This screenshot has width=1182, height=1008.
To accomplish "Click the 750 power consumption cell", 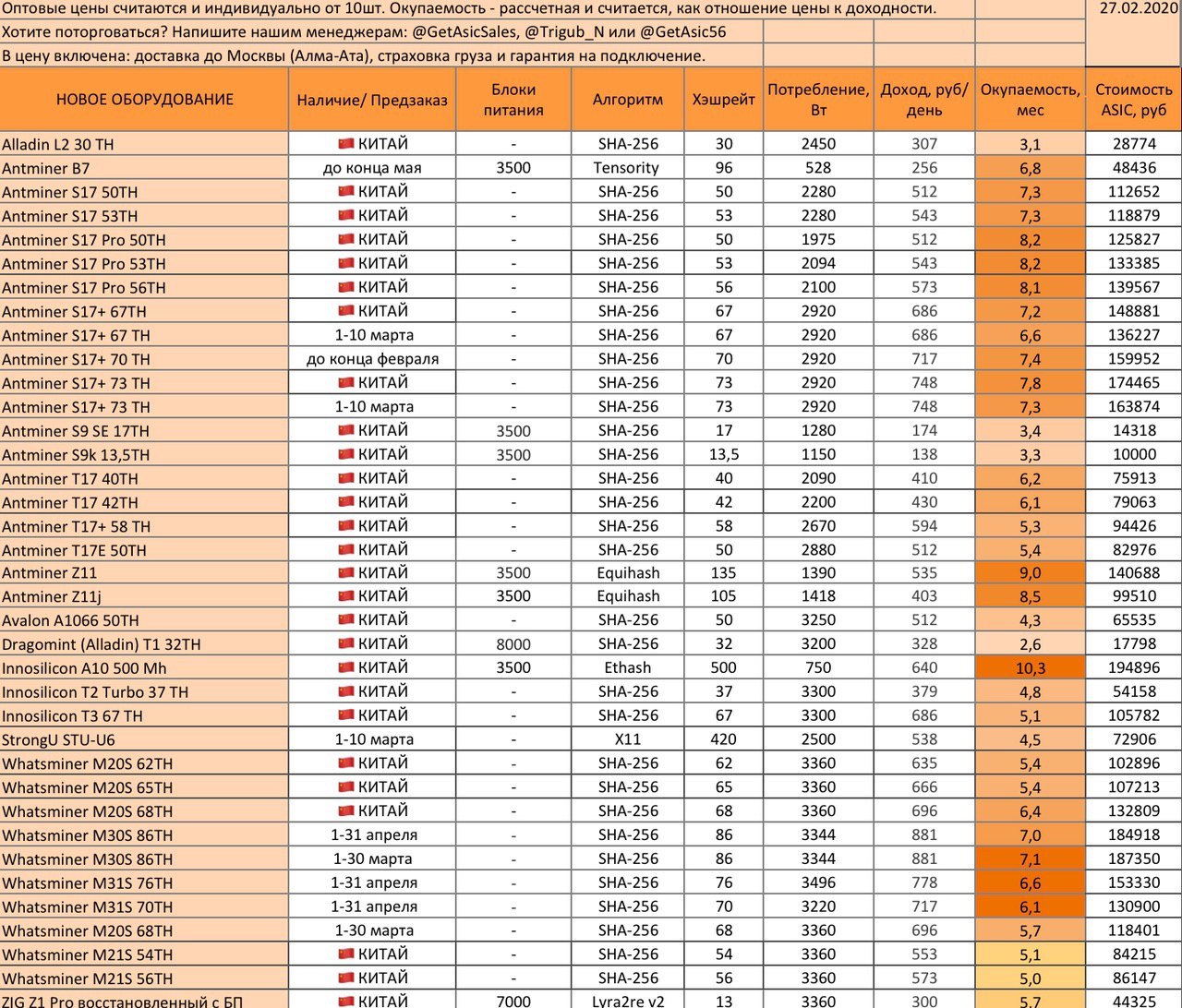I will [818, 667].
